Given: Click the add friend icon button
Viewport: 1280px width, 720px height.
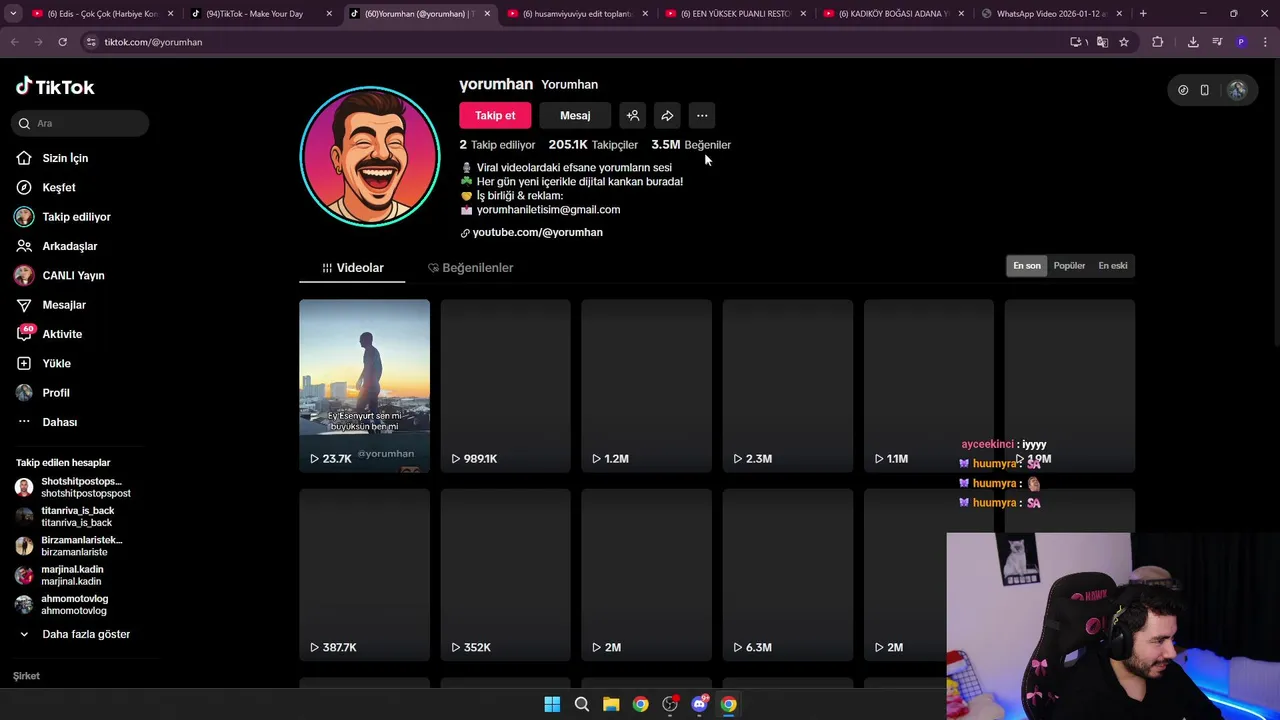Looking at the screenshot, I should [633, 115].
